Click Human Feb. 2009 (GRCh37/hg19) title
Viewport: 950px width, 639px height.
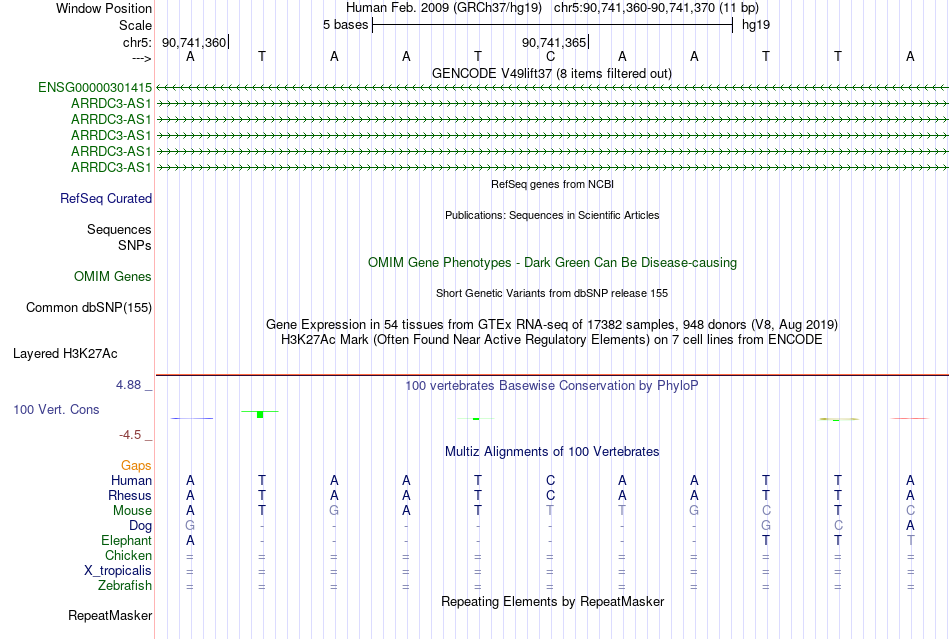pyautogui.click(x=444, y=8)
